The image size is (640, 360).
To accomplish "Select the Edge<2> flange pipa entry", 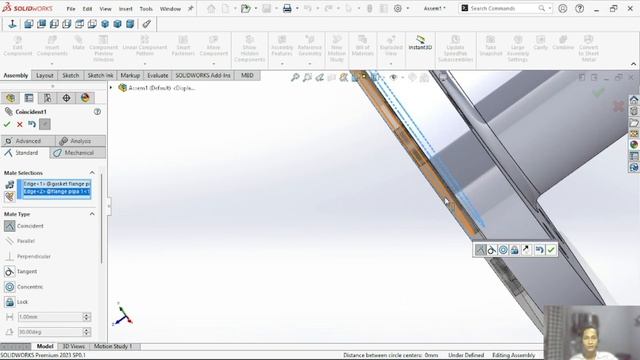I will pos(57,191).
